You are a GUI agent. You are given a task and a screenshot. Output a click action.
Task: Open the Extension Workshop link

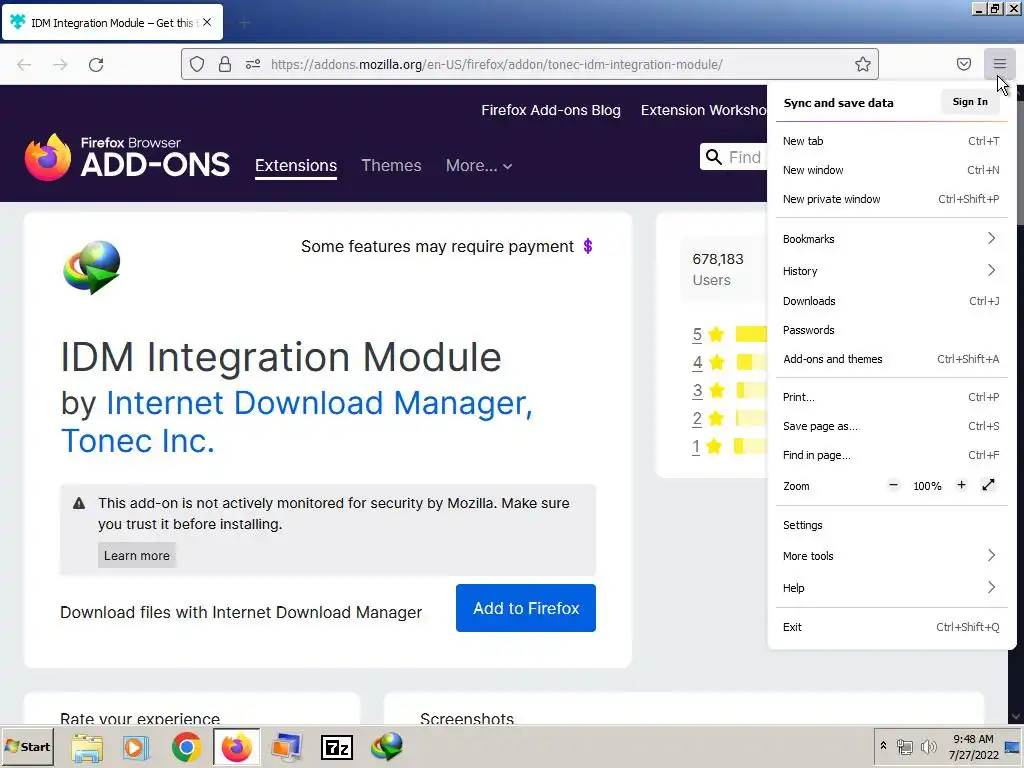(703, 110)
